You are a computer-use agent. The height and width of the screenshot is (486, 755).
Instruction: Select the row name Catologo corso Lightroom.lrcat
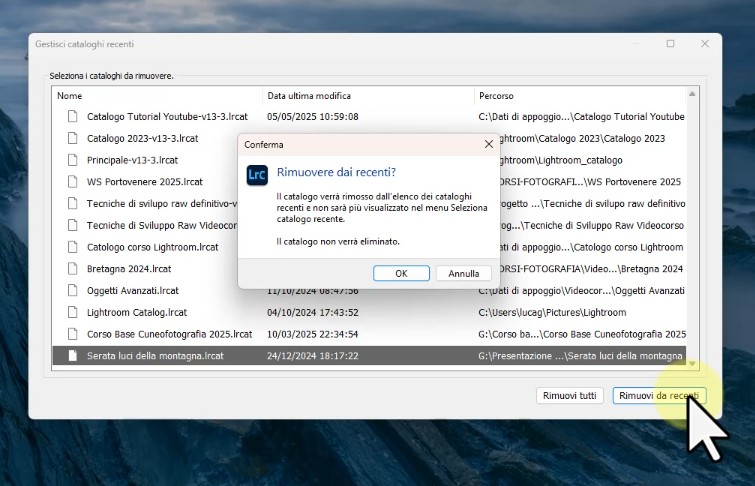coord(153,247)
